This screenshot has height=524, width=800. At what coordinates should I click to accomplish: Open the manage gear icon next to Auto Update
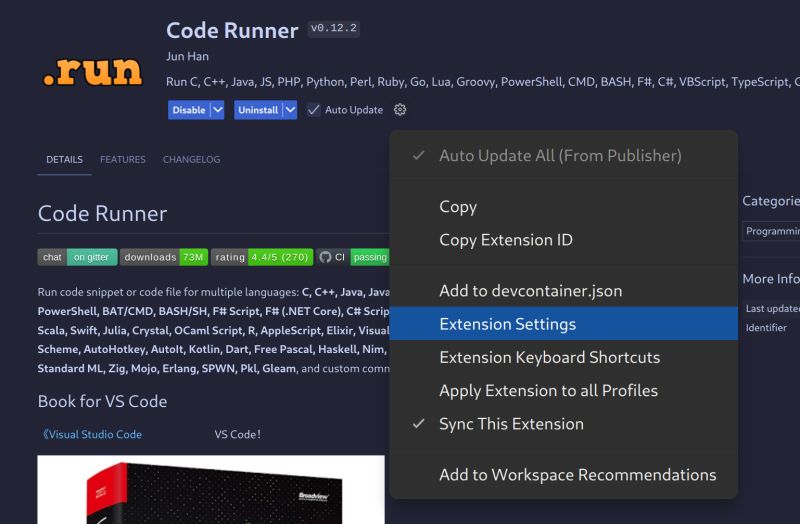(400, 110)
